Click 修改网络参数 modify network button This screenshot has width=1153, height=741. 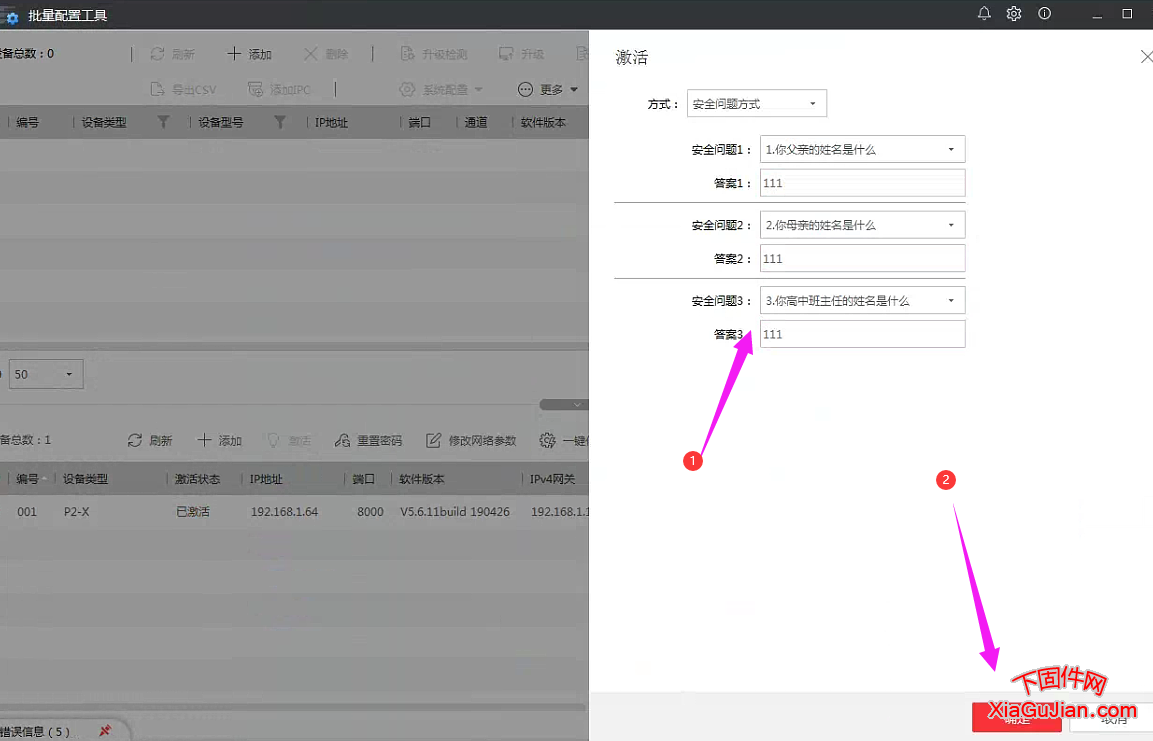point(471,440)
